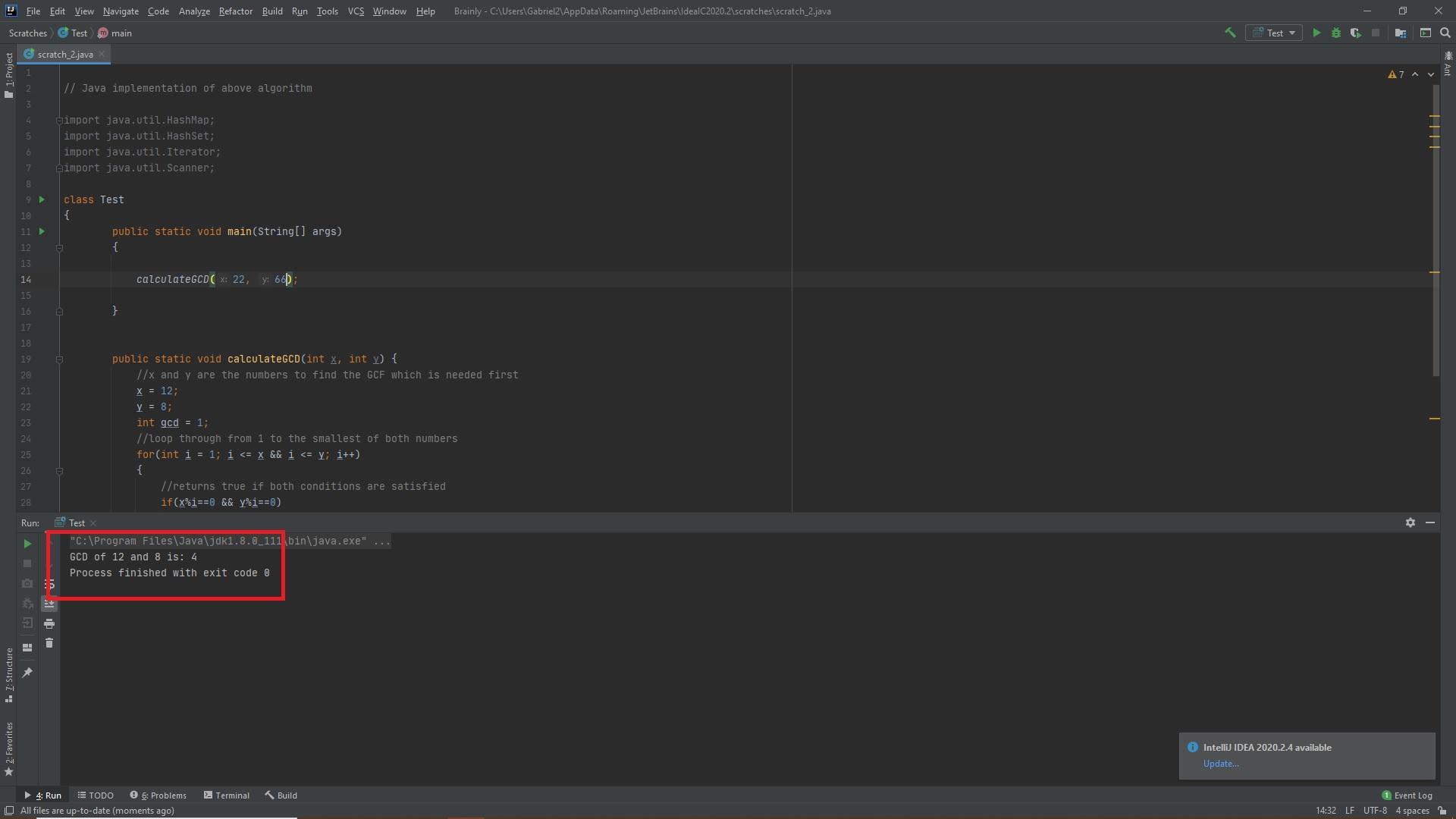
Task: Go to next highlighted warning arrow
Action: 1431,74
